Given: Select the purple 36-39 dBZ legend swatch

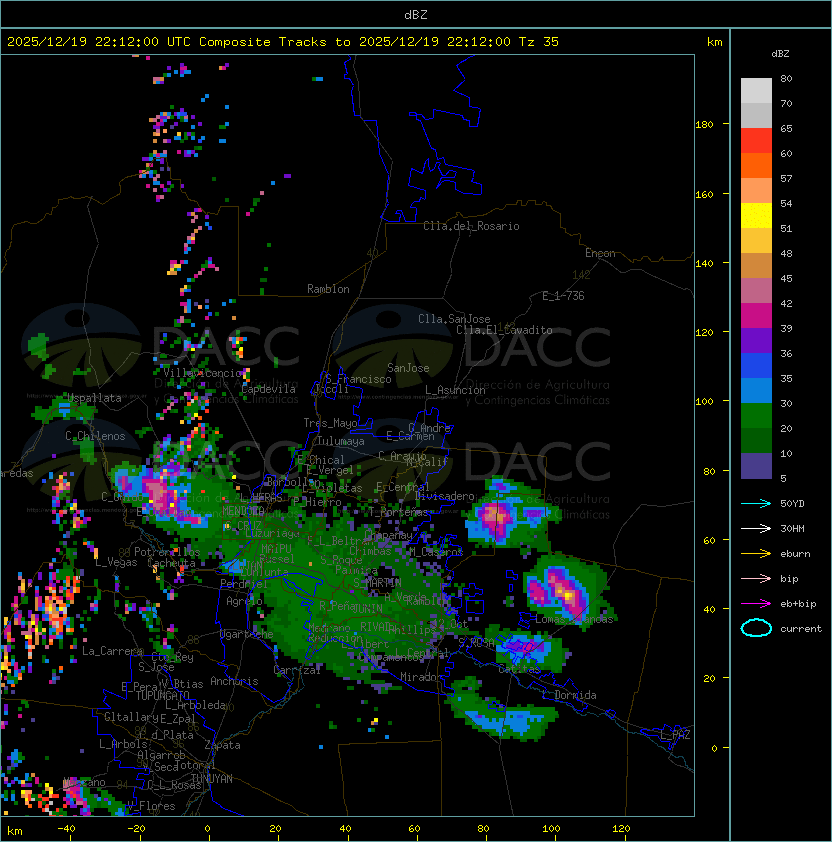Looking at the screenshot, I should point(756,341).
